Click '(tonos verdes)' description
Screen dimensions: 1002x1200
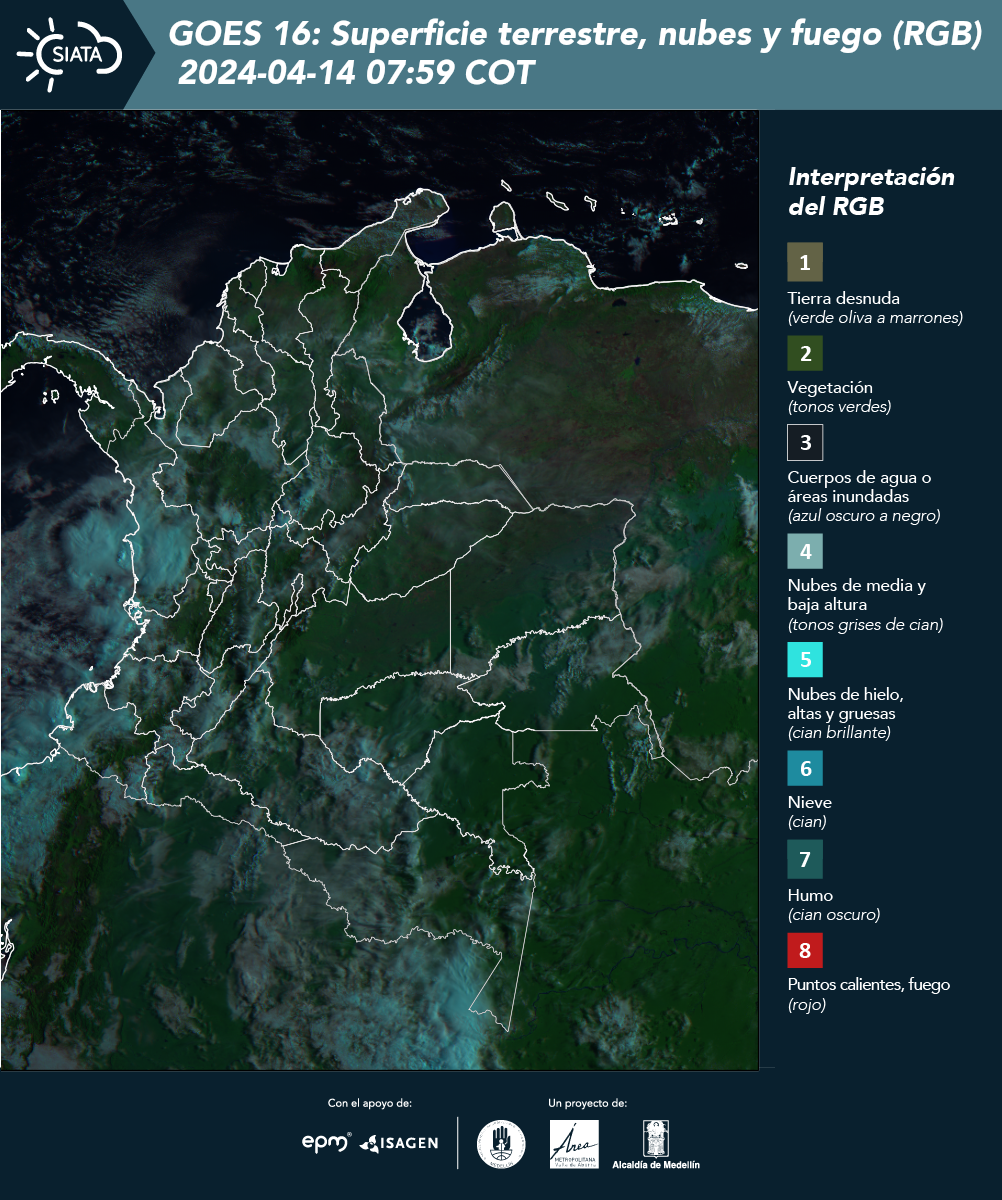click(839, 407)
